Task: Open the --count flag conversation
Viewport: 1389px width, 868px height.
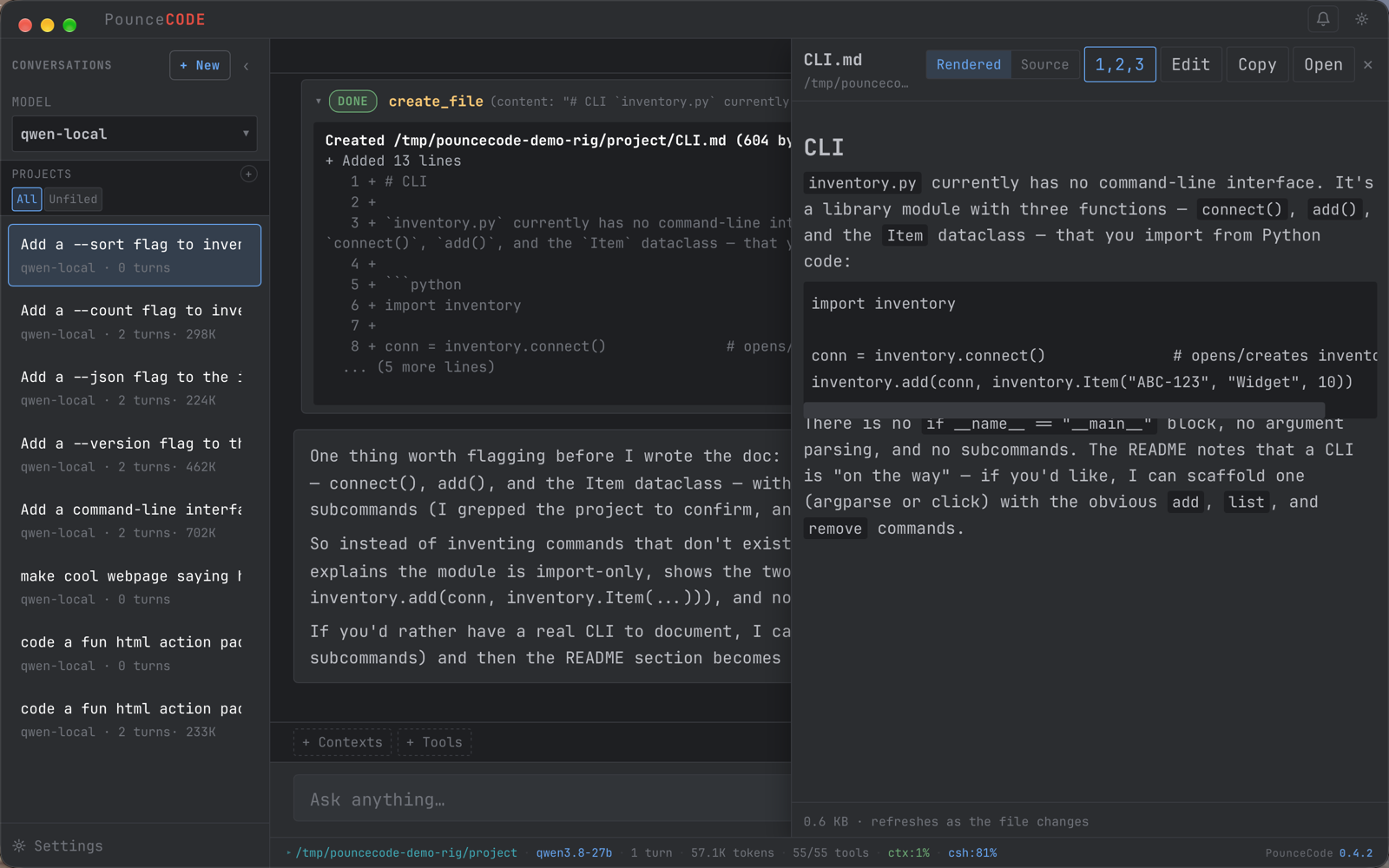Action: (135, 321)
